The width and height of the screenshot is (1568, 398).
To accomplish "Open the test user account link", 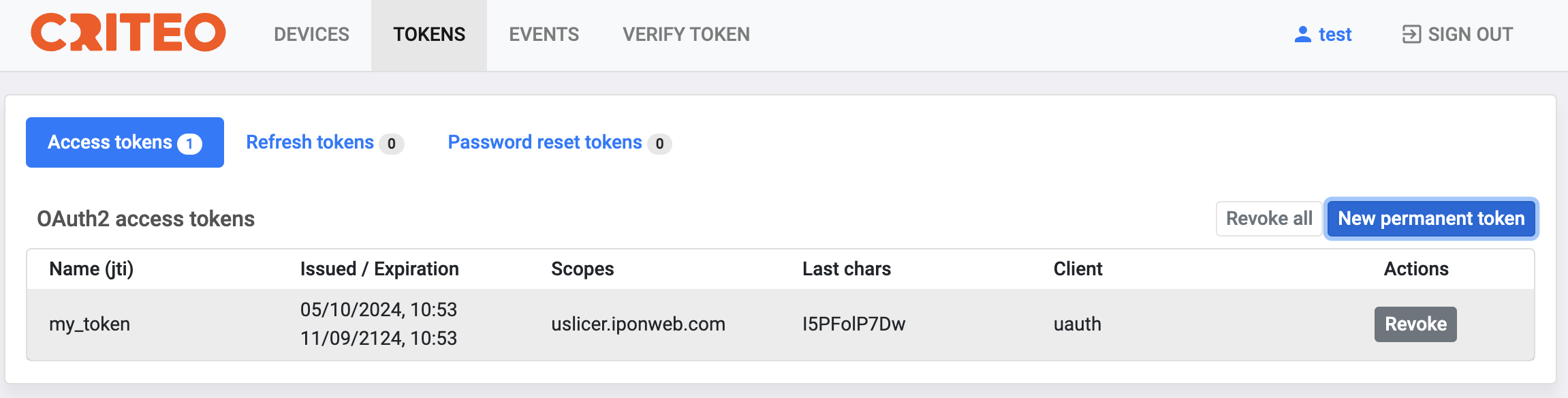I will point(1334,34).
